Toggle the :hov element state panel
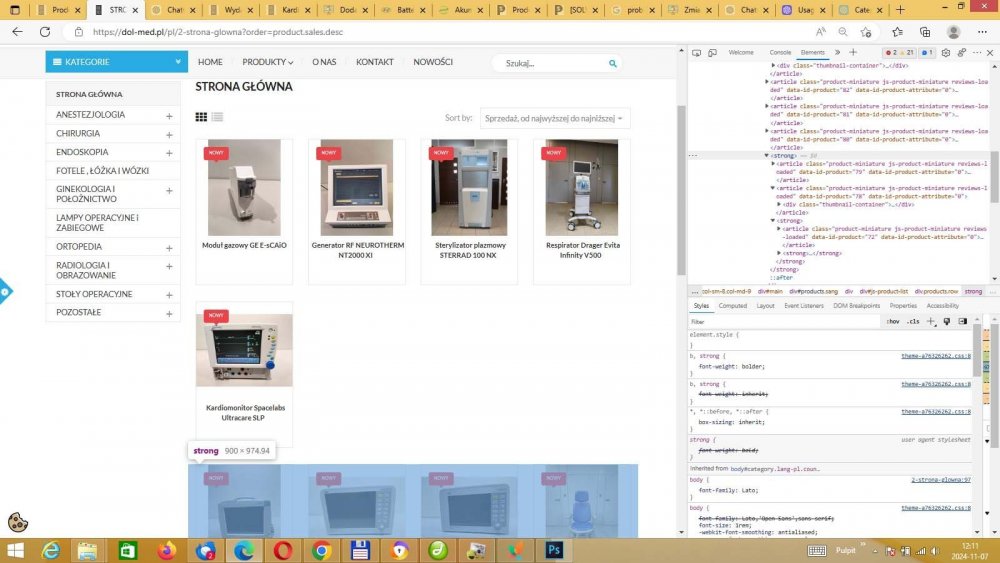 click(x=892, y=321)
